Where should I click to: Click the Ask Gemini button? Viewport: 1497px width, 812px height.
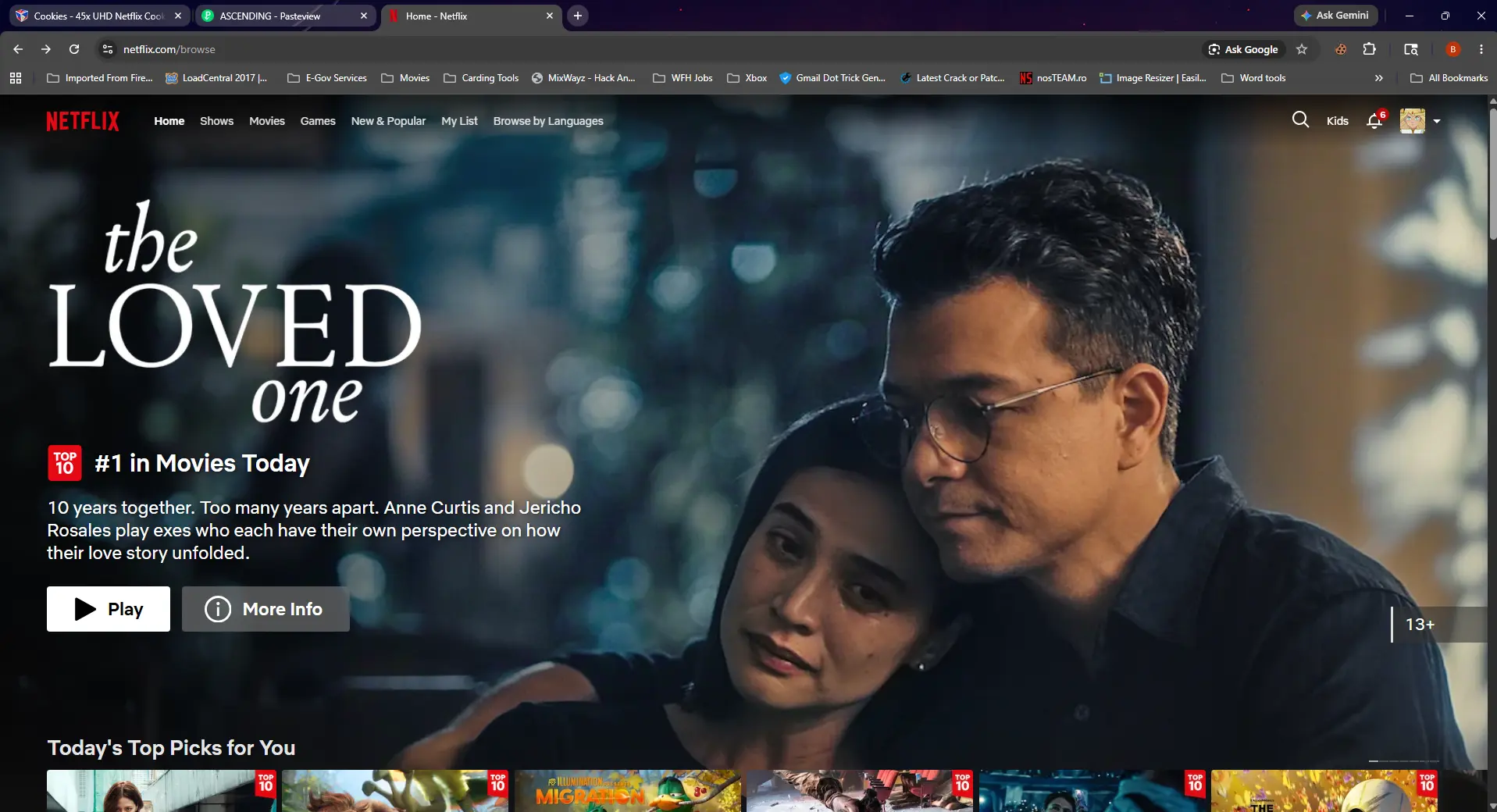(1335, 16)
